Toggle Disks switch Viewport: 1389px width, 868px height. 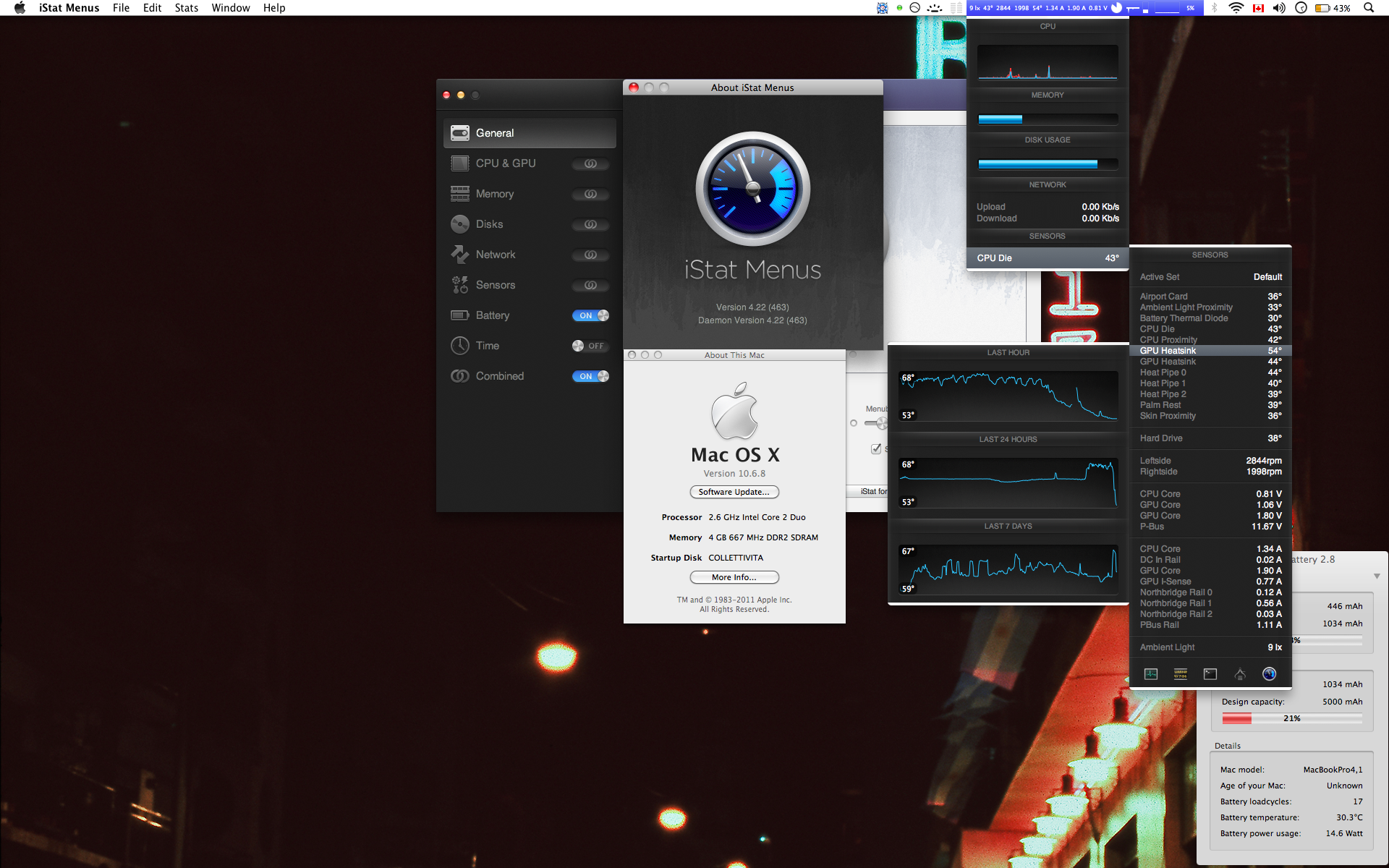[x=590, y=224]
